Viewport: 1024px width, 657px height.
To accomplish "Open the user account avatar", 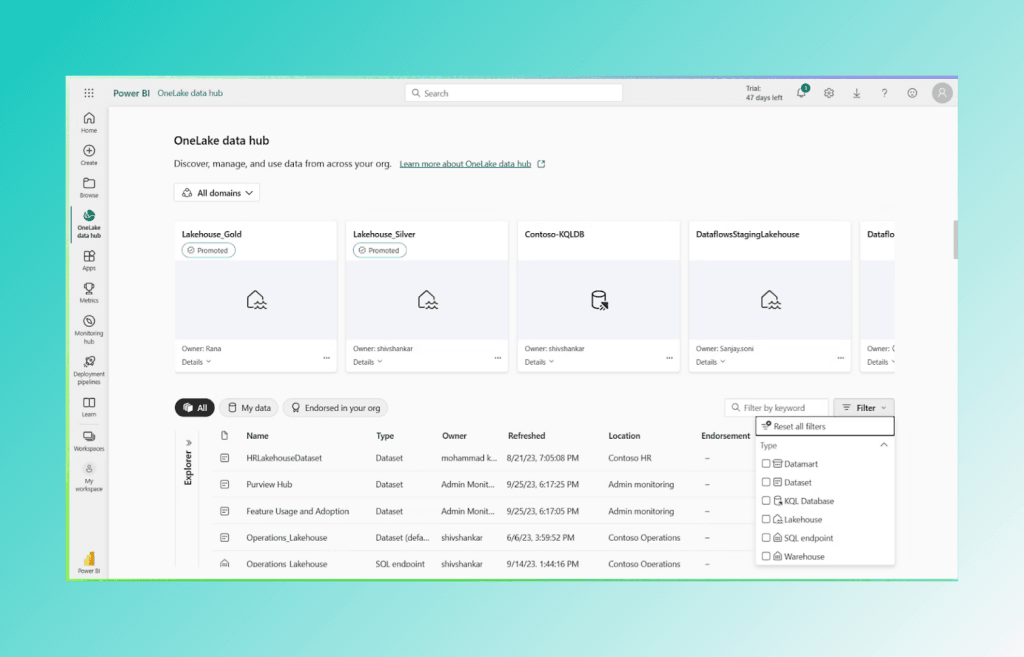I will point(942,93).
